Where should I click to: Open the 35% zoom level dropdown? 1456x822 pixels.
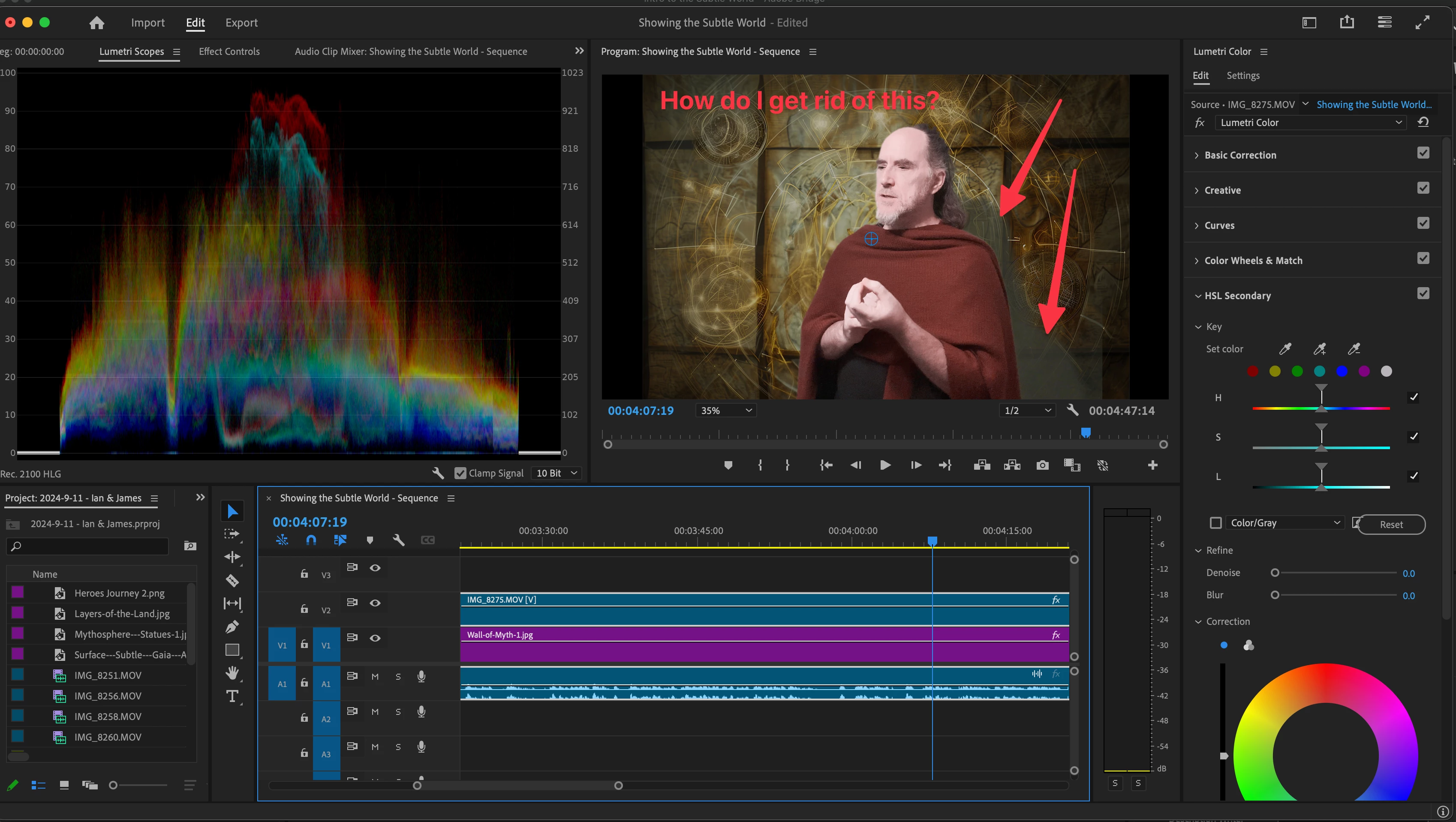pyautogui.click(x=726, y=411)
